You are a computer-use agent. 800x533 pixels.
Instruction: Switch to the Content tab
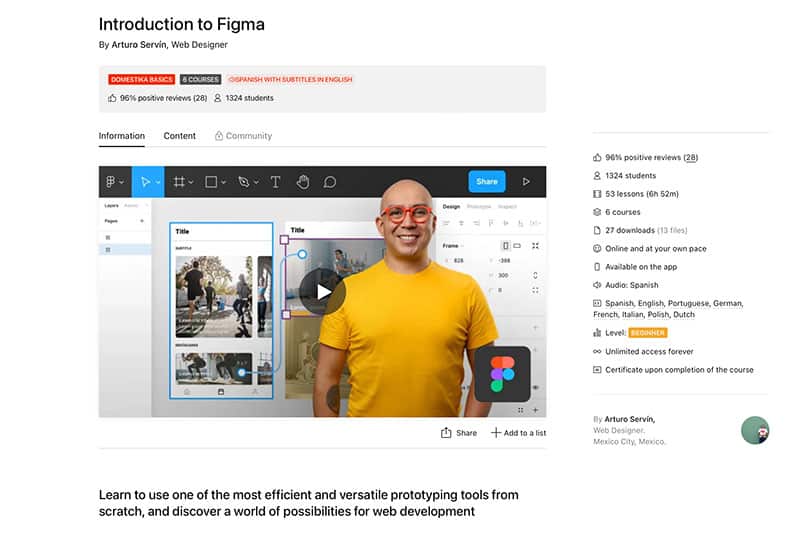click(180, 136)
